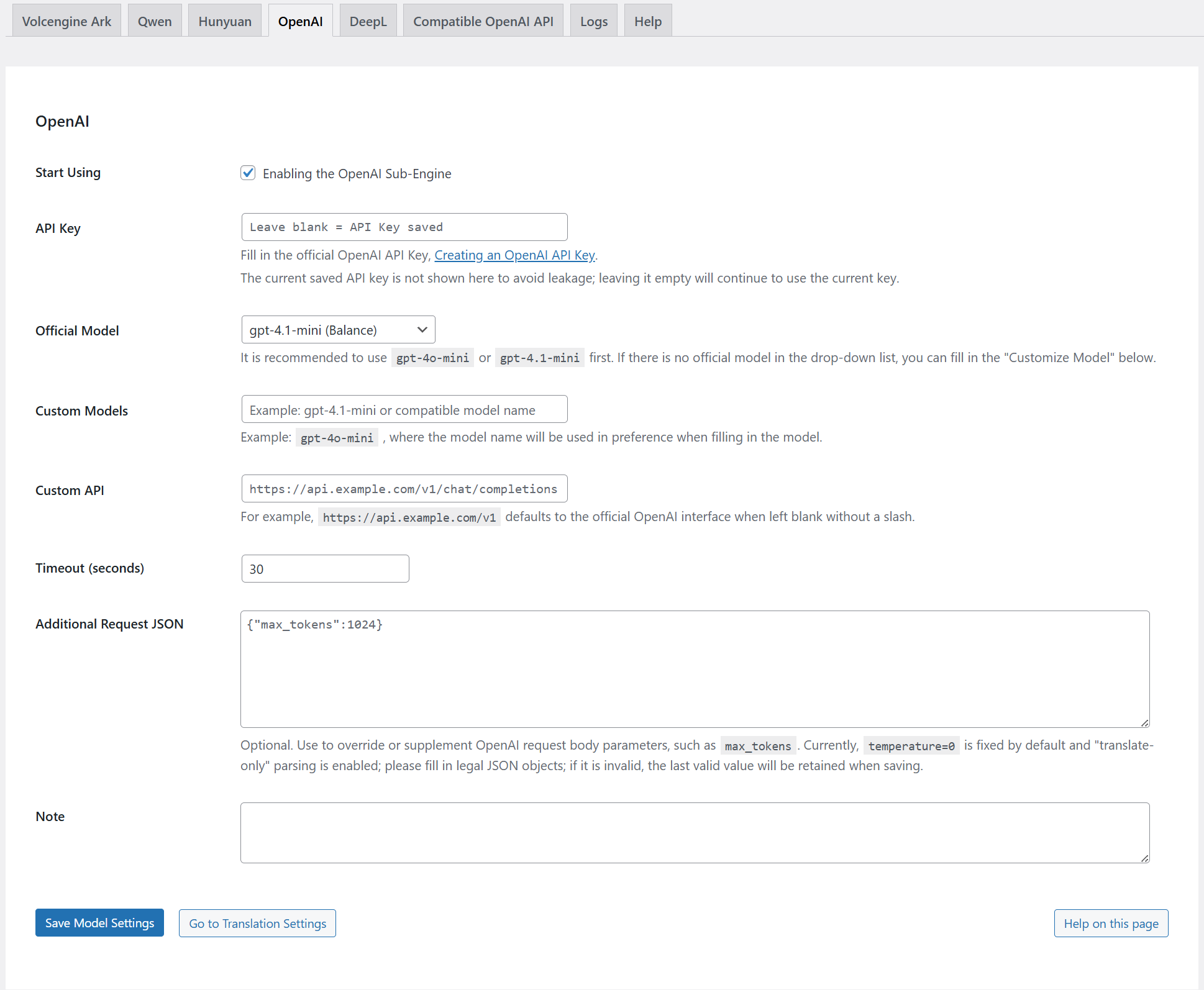Click the Official Model label

pos(77,331)
